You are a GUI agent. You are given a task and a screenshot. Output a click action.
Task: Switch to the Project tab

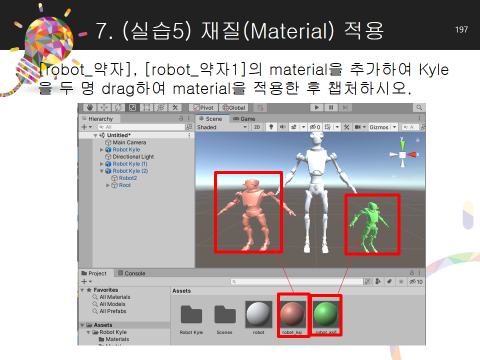point(94,273)
